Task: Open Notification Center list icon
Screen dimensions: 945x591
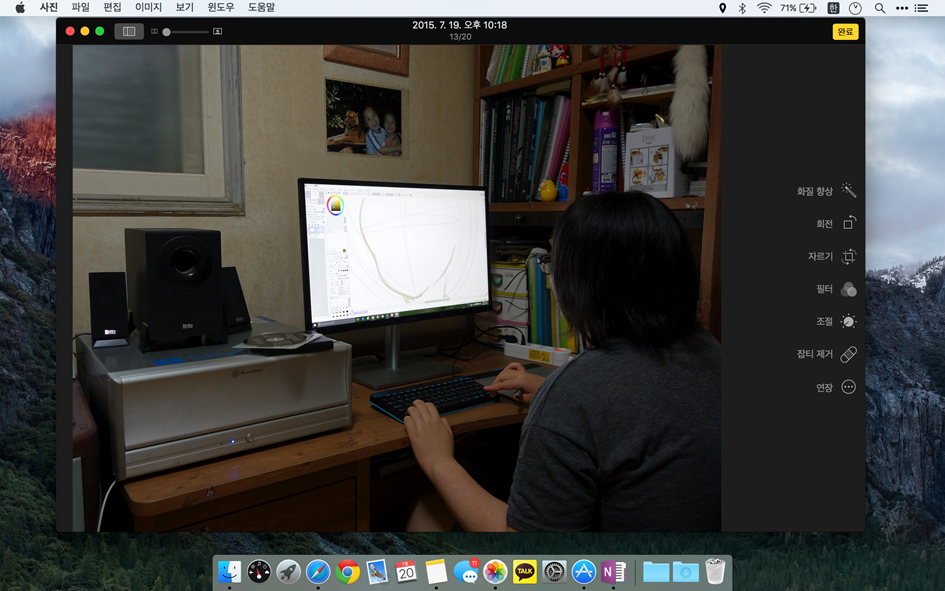Action: 921,8
